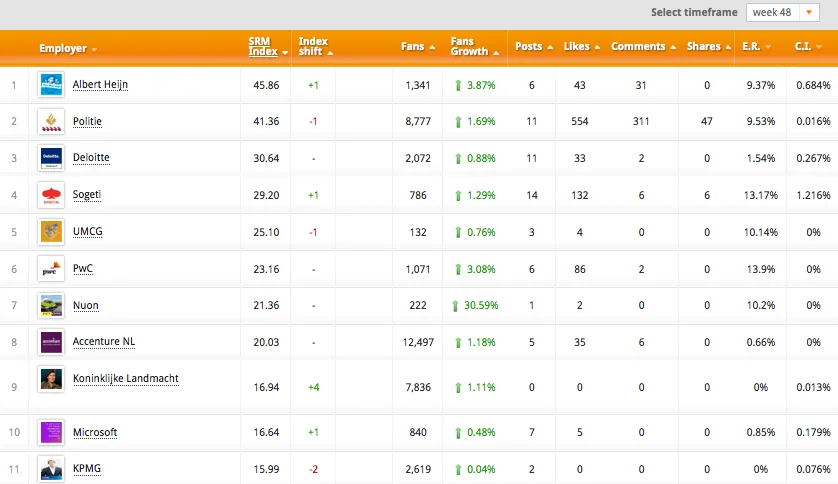Click Koninklijke Landmacht logo thumbnail

coord(51,379)
